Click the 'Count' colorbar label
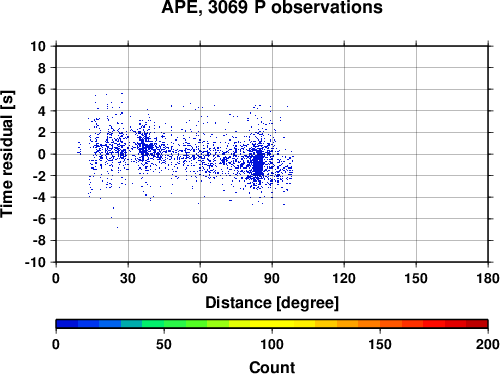 272,367
